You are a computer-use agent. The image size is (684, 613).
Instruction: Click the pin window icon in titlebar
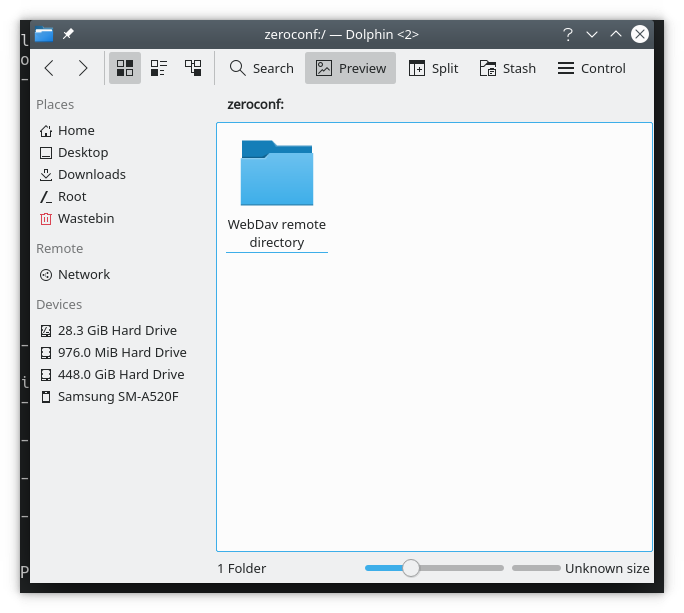tap(68, 34)
